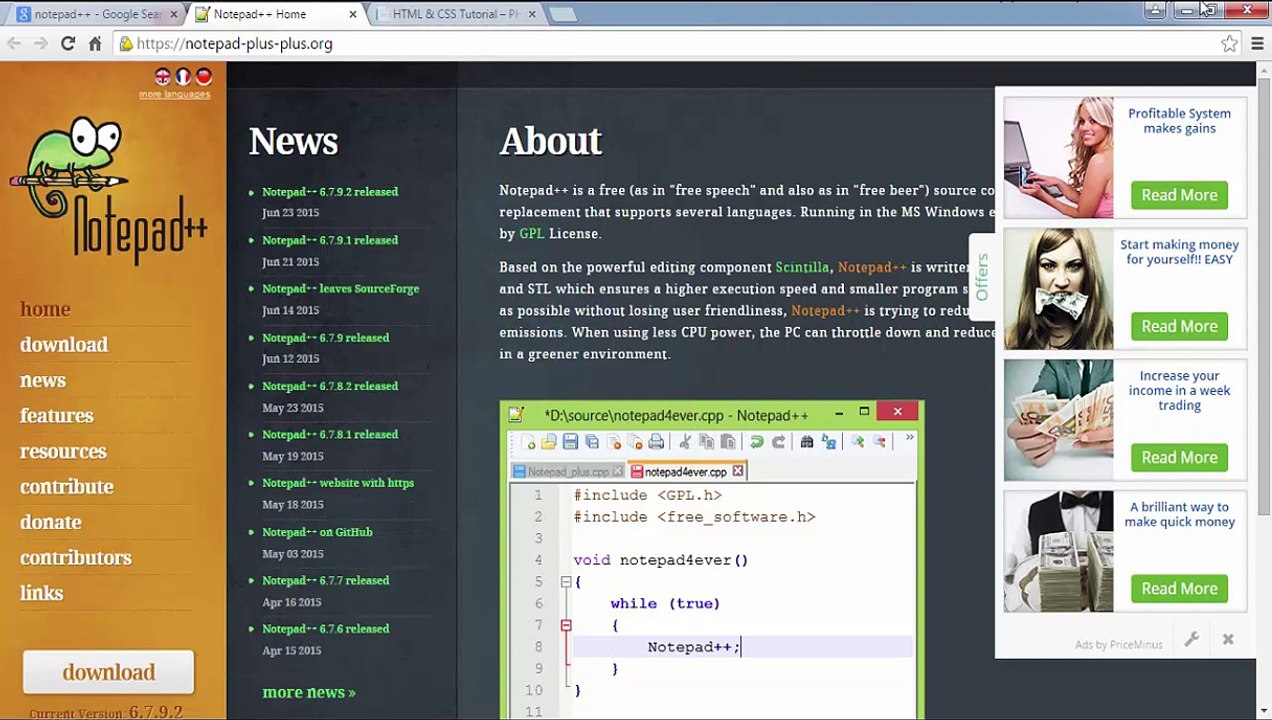
Task: Read More on brilliant quick money ad
Action: [1179, 588]
